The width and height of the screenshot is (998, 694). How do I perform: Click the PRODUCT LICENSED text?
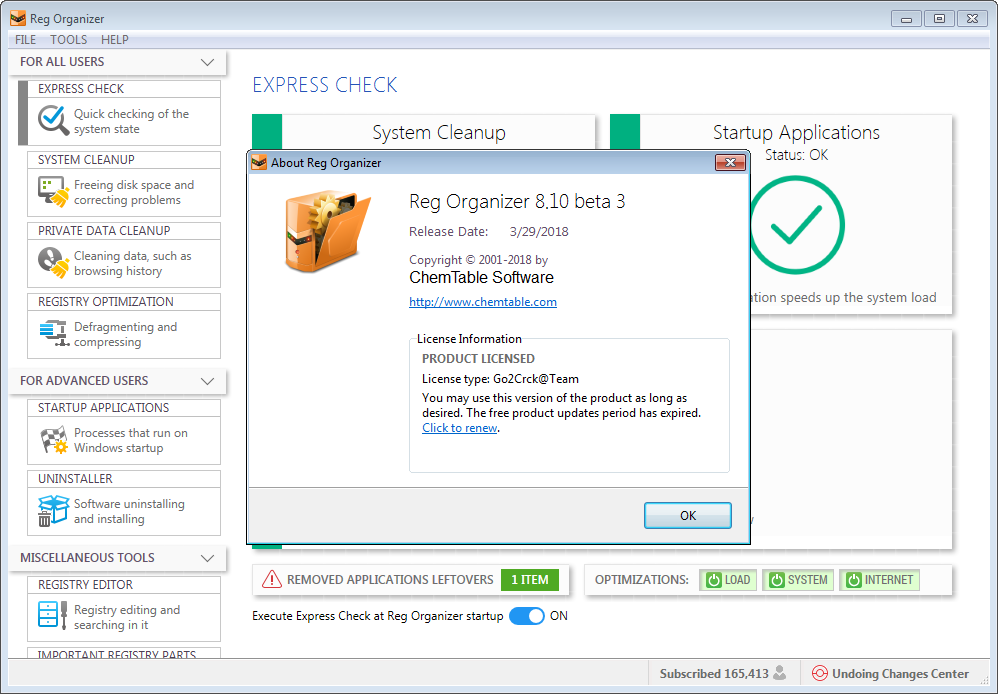tap(478, 359)
